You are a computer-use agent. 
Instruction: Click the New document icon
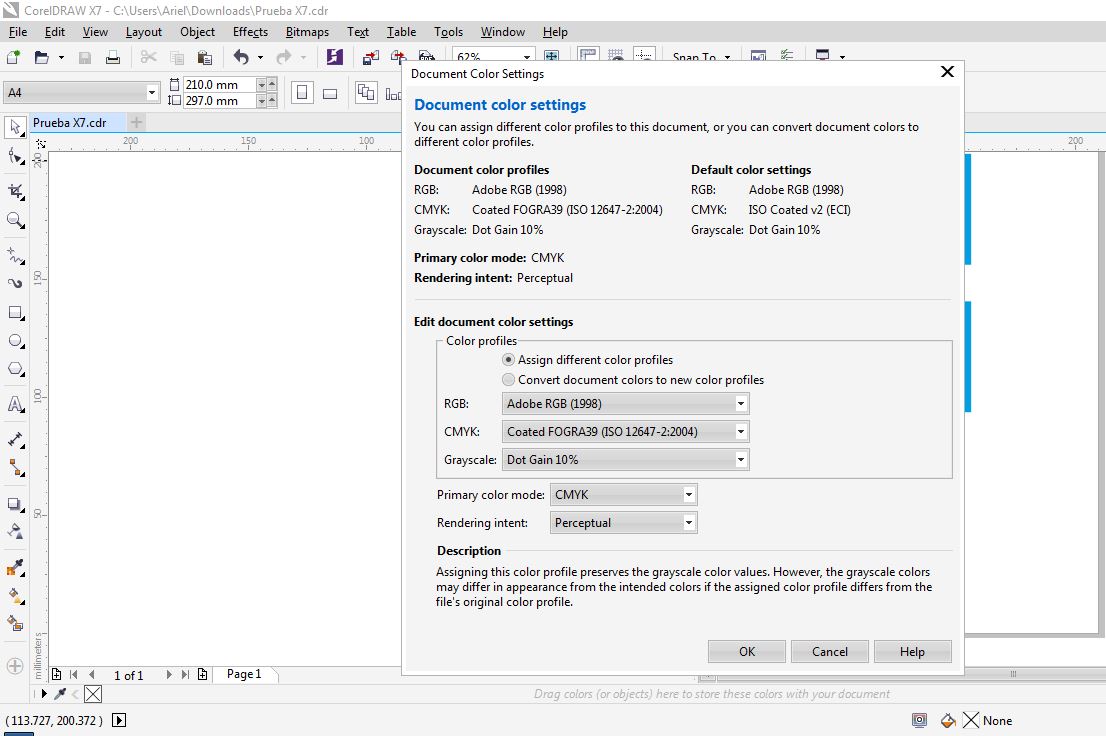pyautogui.click(x=13, y=57)
